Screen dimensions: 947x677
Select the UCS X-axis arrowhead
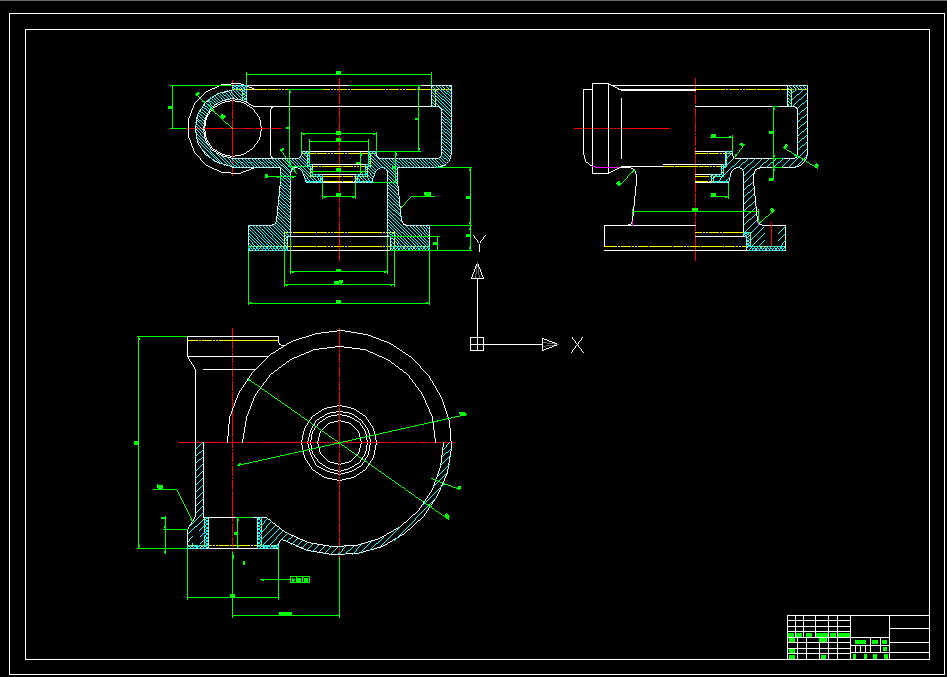click(x=550, y=344)
